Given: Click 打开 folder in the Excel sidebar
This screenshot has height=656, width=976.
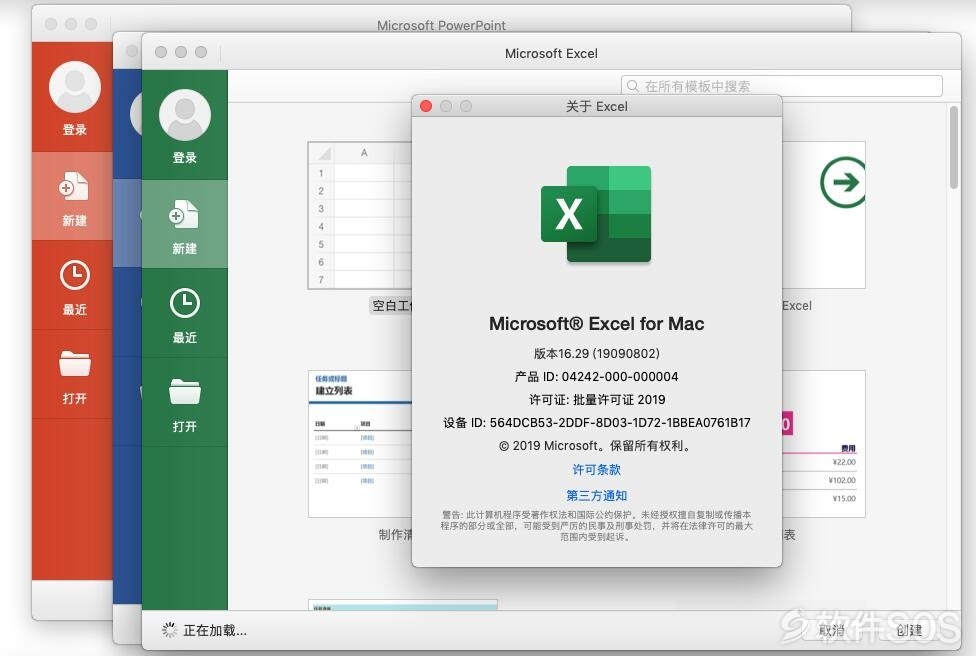Looking at the screenshot, I should point(185,403).
